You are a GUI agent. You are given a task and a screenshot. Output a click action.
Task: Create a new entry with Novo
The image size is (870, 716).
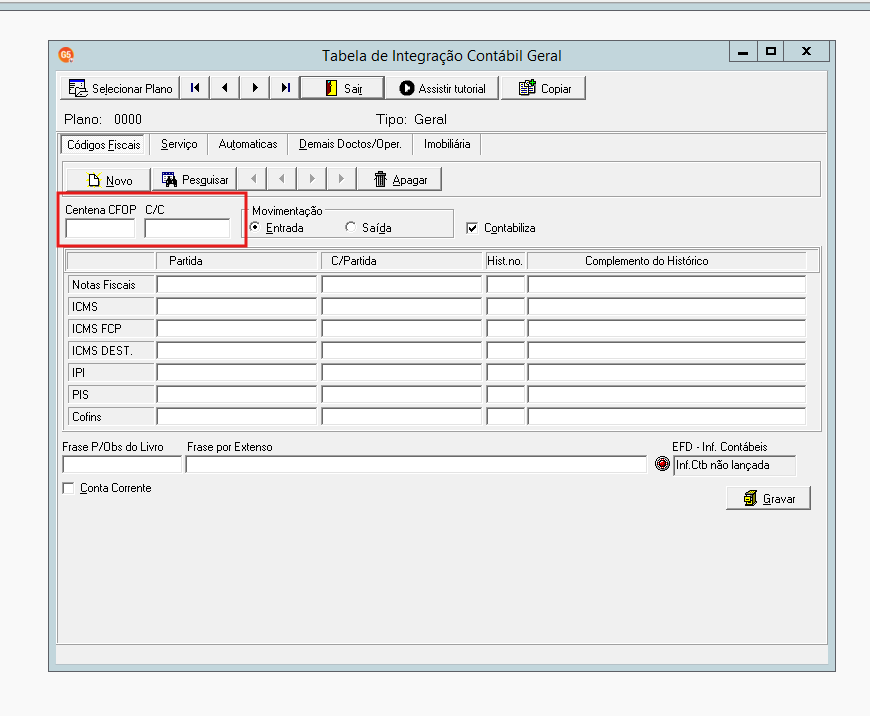(109, 180)
